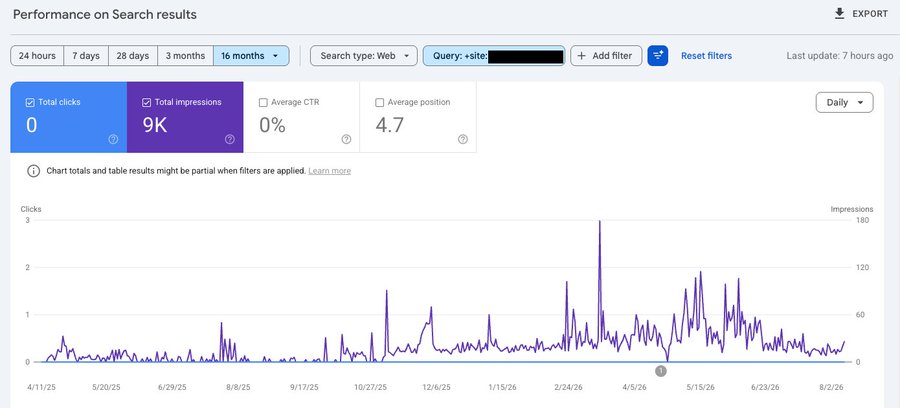Select the 7 days range
This screenshot has height=408, width=900.
point(86,56)
